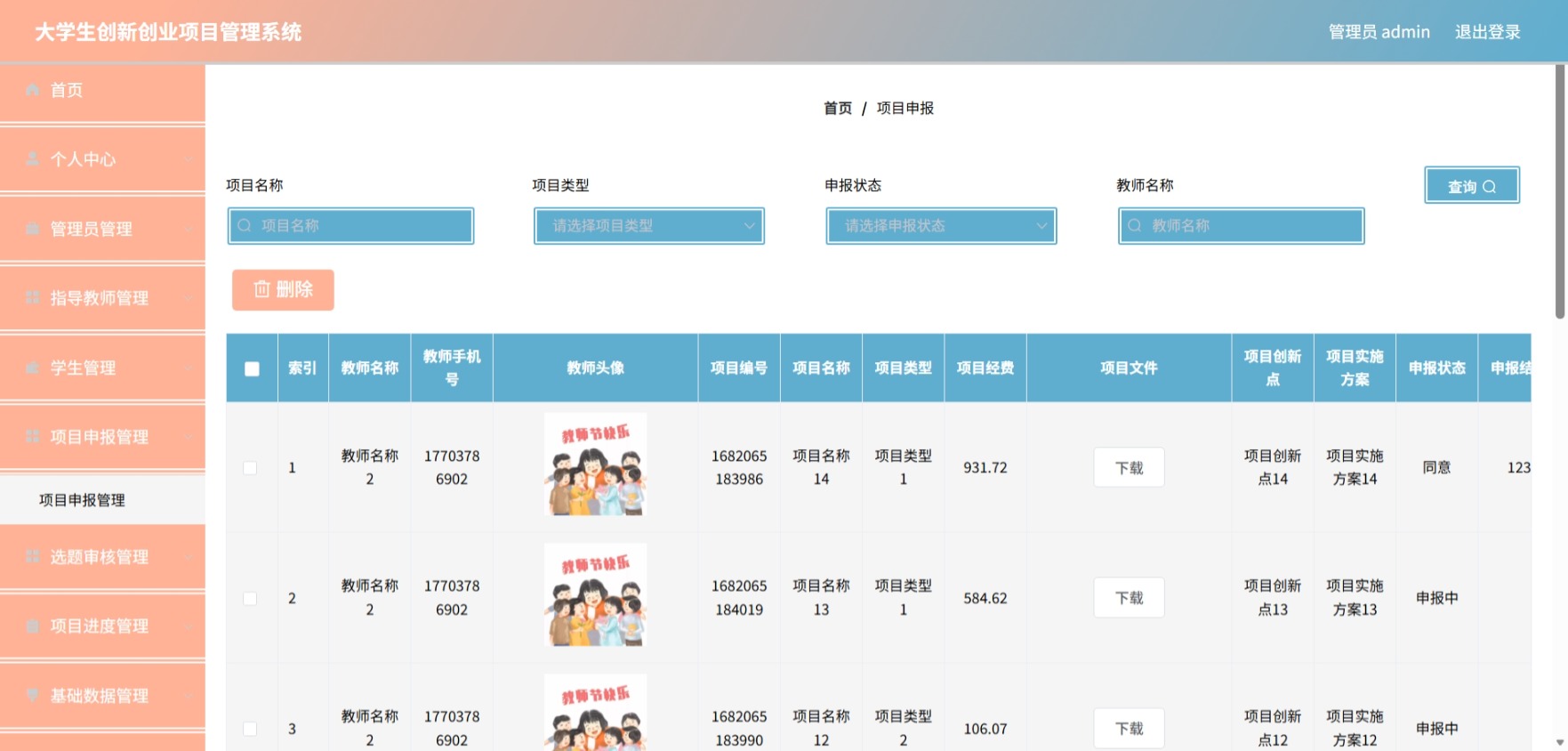Viewport: 1568px width, 751px height.
Task: Click project number 1682065184019
Action: pyautogui.click(x=739, y=598)
